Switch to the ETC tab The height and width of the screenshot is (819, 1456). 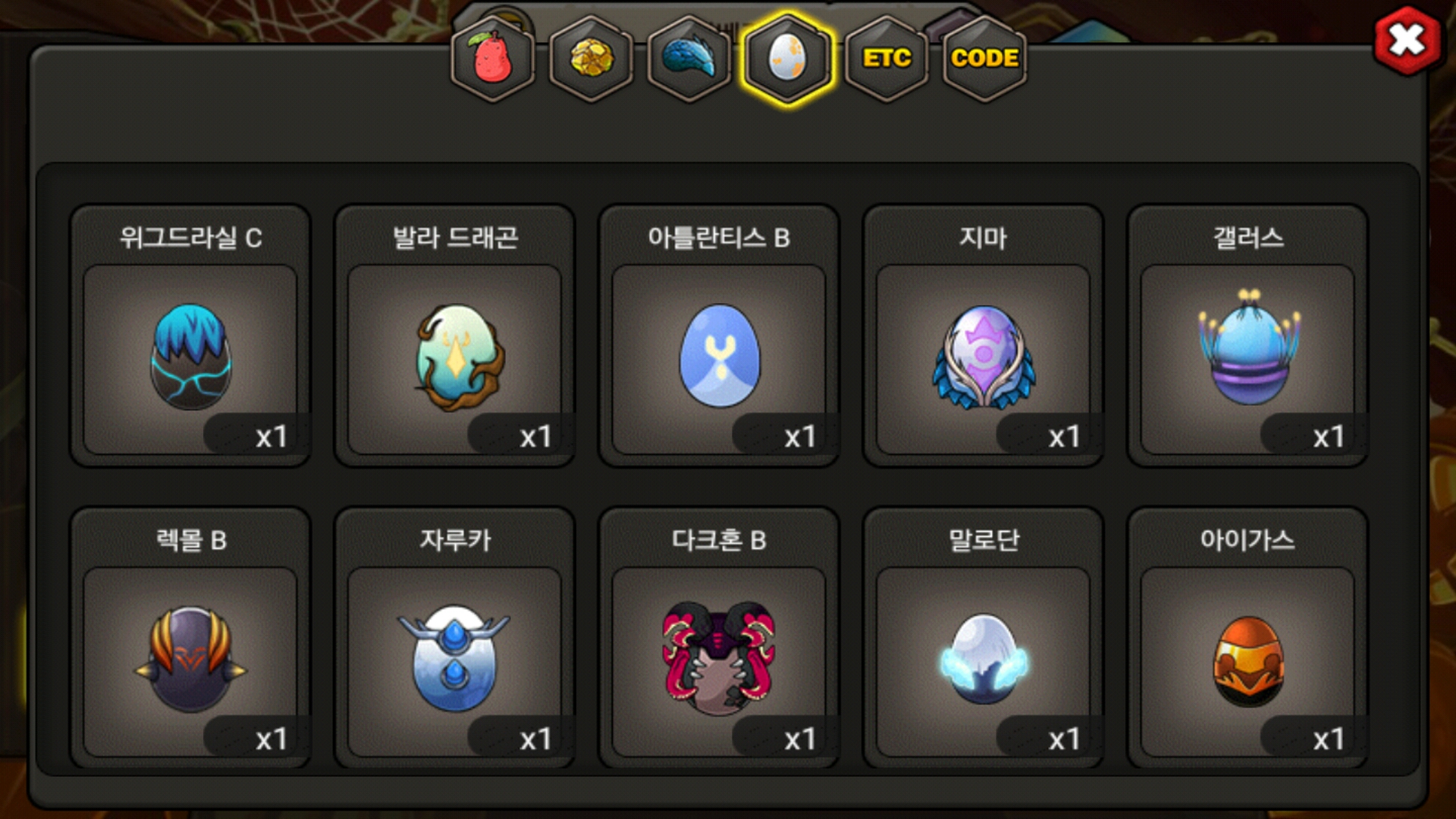coord(886,58)
